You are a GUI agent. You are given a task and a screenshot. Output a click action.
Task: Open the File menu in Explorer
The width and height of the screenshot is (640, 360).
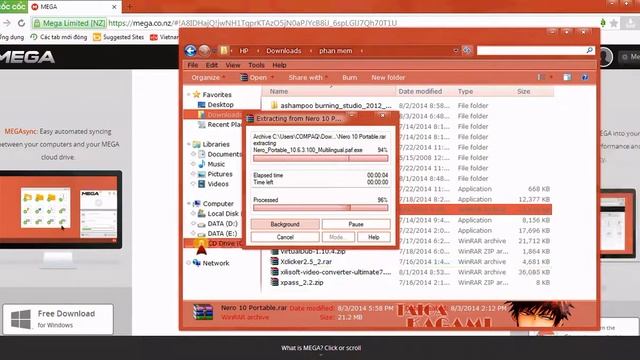193,65
